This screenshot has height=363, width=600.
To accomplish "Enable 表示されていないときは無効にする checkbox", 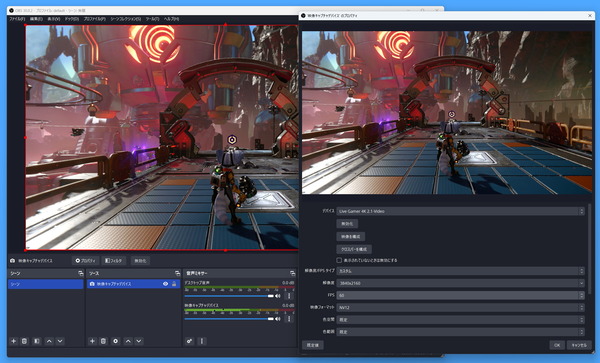I will tap(339, 260).
